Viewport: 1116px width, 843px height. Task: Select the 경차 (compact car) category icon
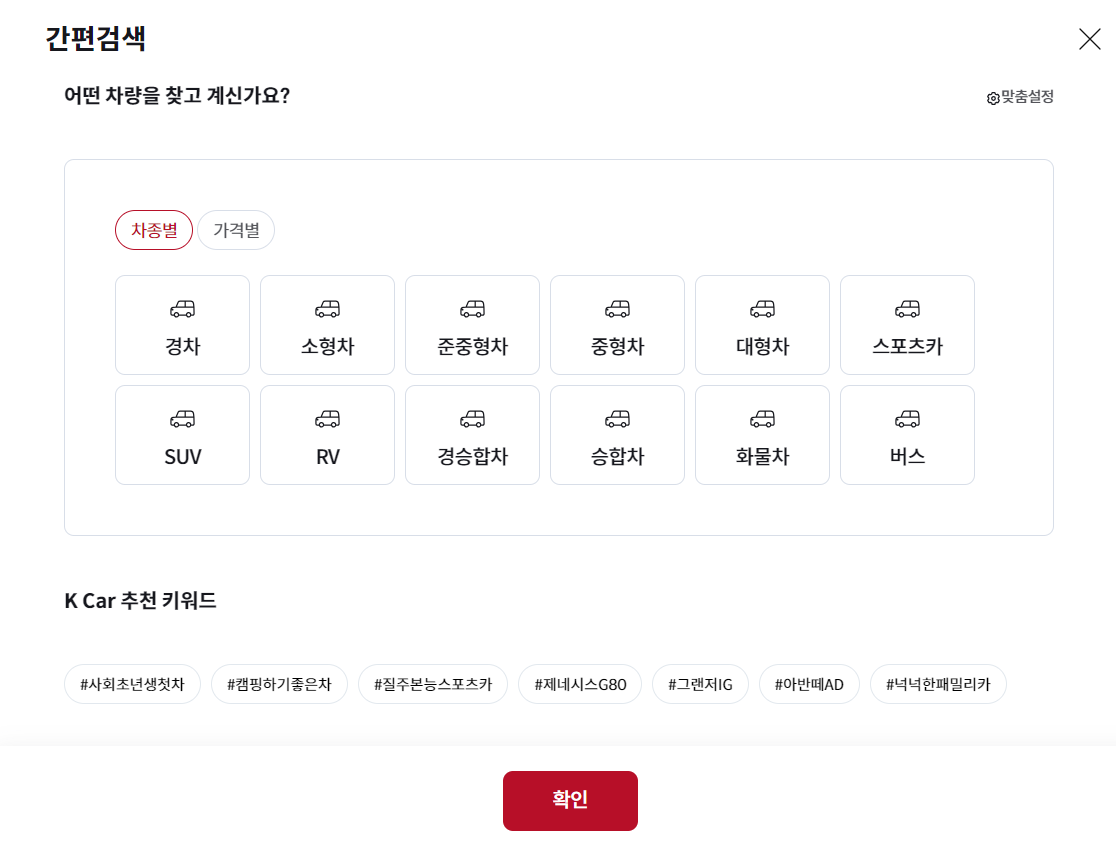click(x=182, y=324)
